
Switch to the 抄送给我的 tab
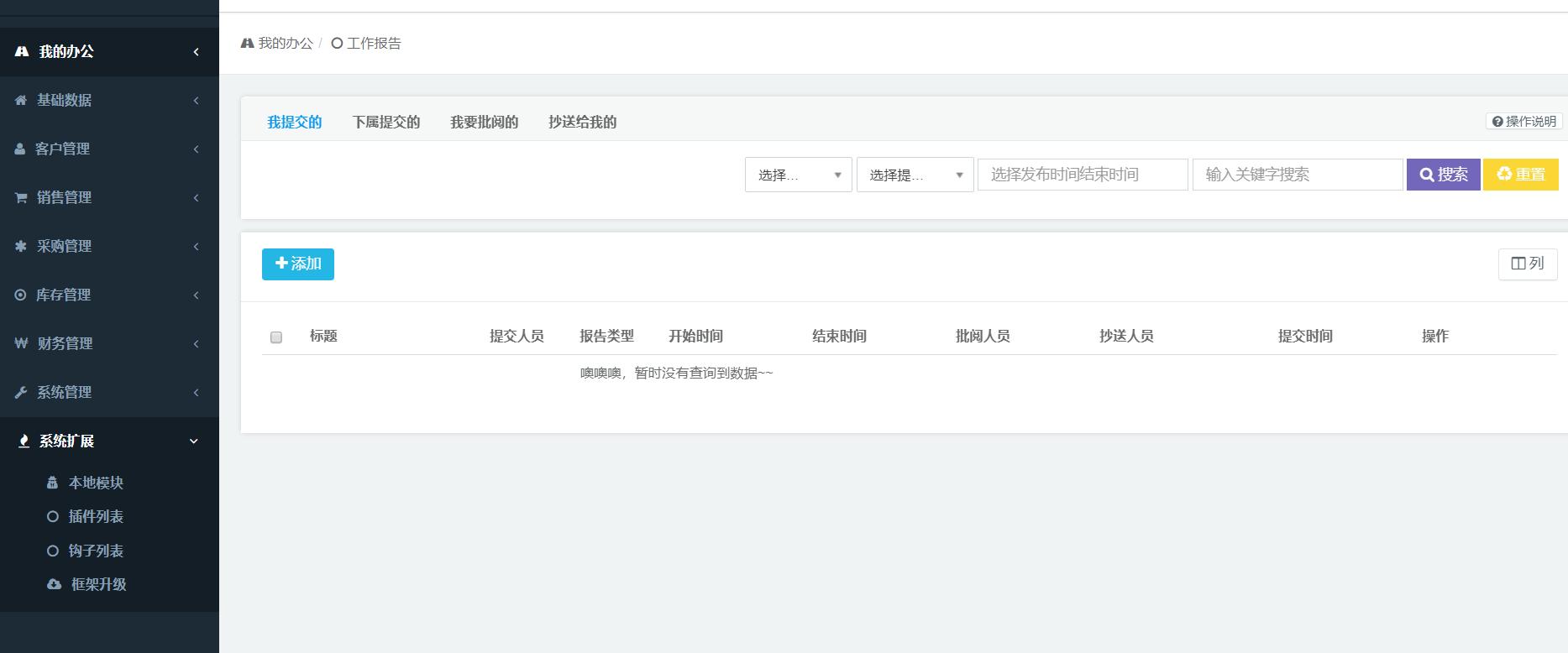(x=583, y=122)
